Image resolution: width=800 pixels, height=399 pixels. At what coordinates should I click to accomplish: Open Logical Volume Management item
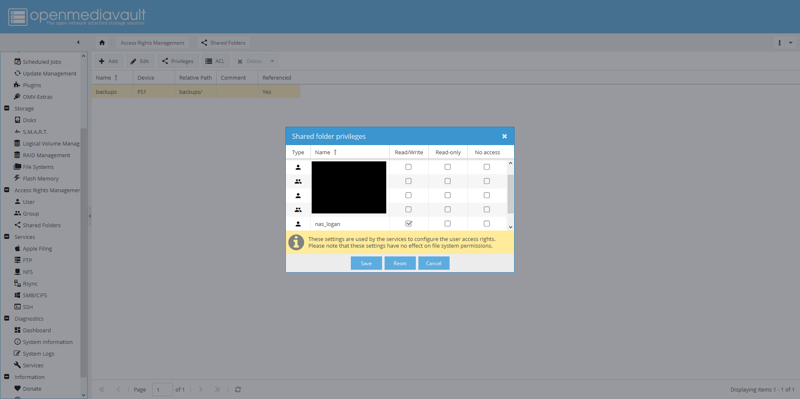[x=47, y=144]
